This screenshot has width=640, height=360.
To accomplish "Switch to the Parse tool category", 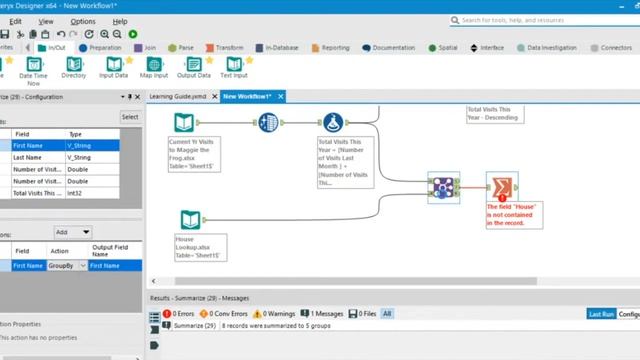I will point(181,48).
